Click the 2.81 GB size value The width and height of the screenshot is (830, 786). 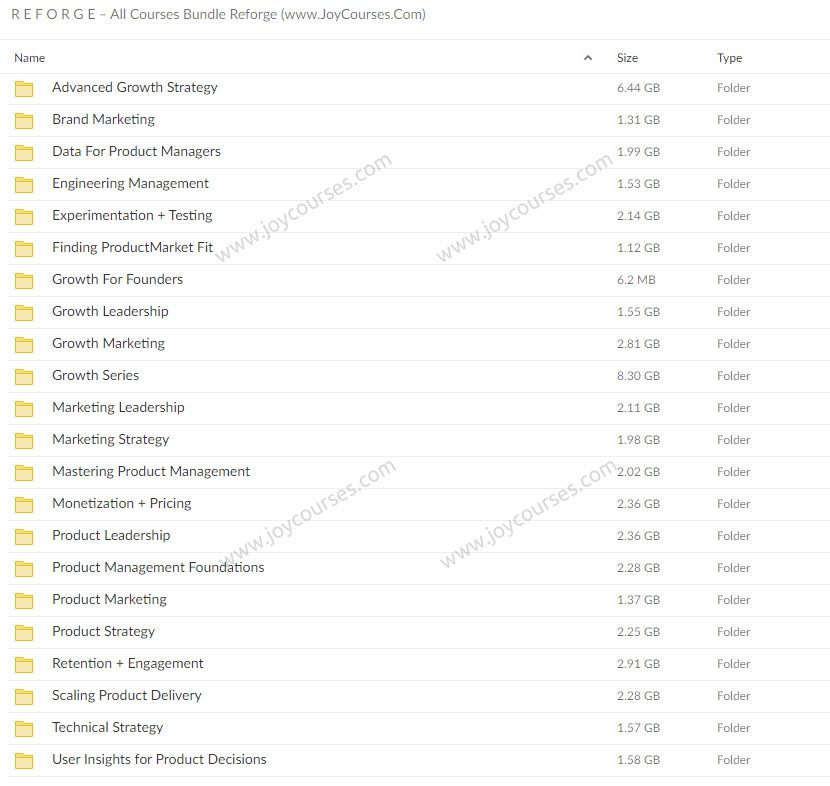point(638,344)
